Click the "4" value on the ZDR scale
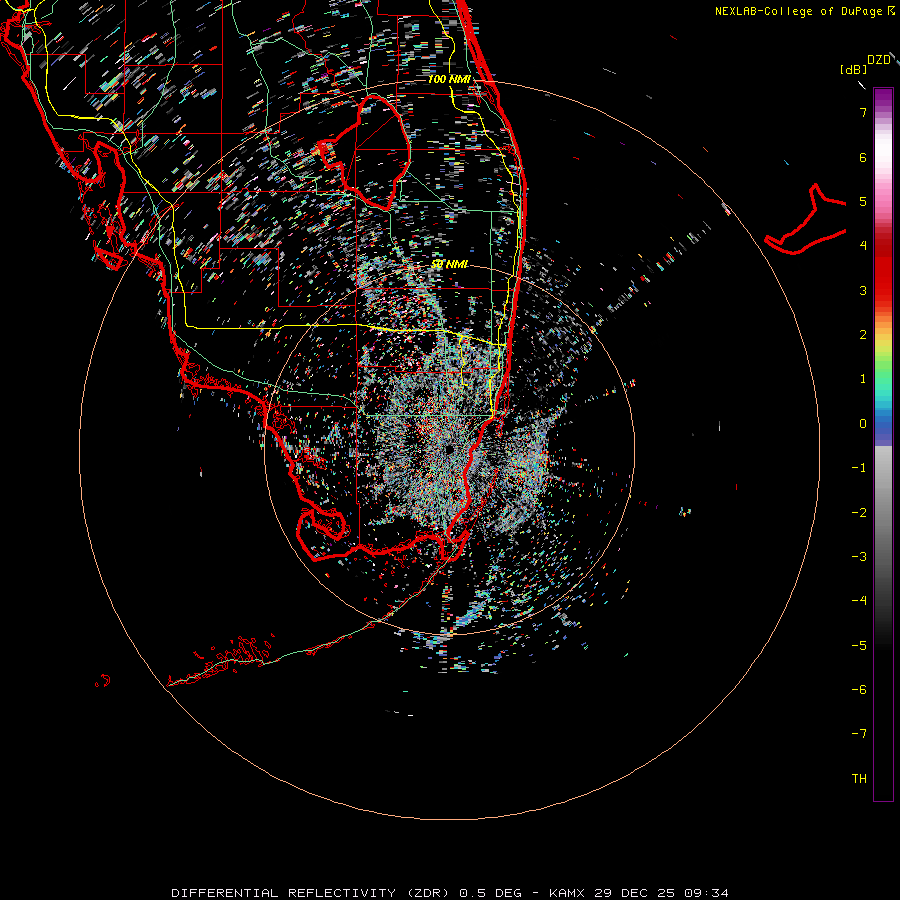The height and width of the screenshot is (900, 900). pyautogui.click(x=863, y=246)
